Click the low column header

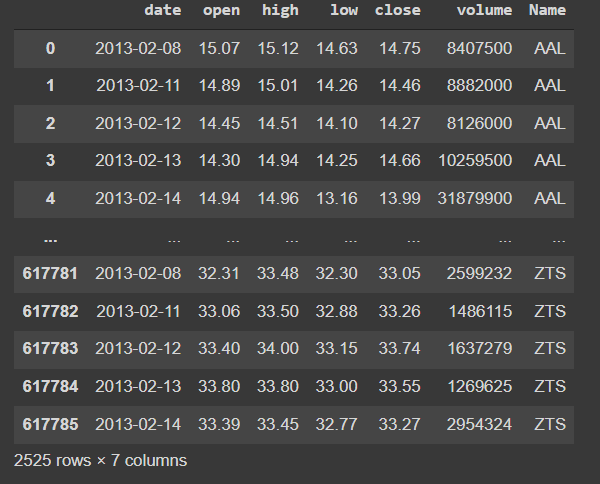tap(344, 10)
